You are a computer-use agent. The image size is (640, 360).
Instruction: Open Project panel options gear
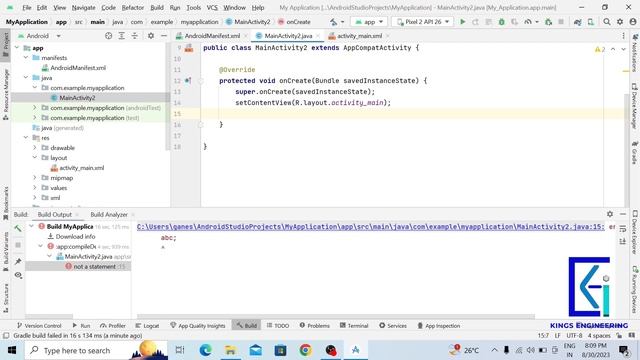pyautogui.click(x=151, y=36)
